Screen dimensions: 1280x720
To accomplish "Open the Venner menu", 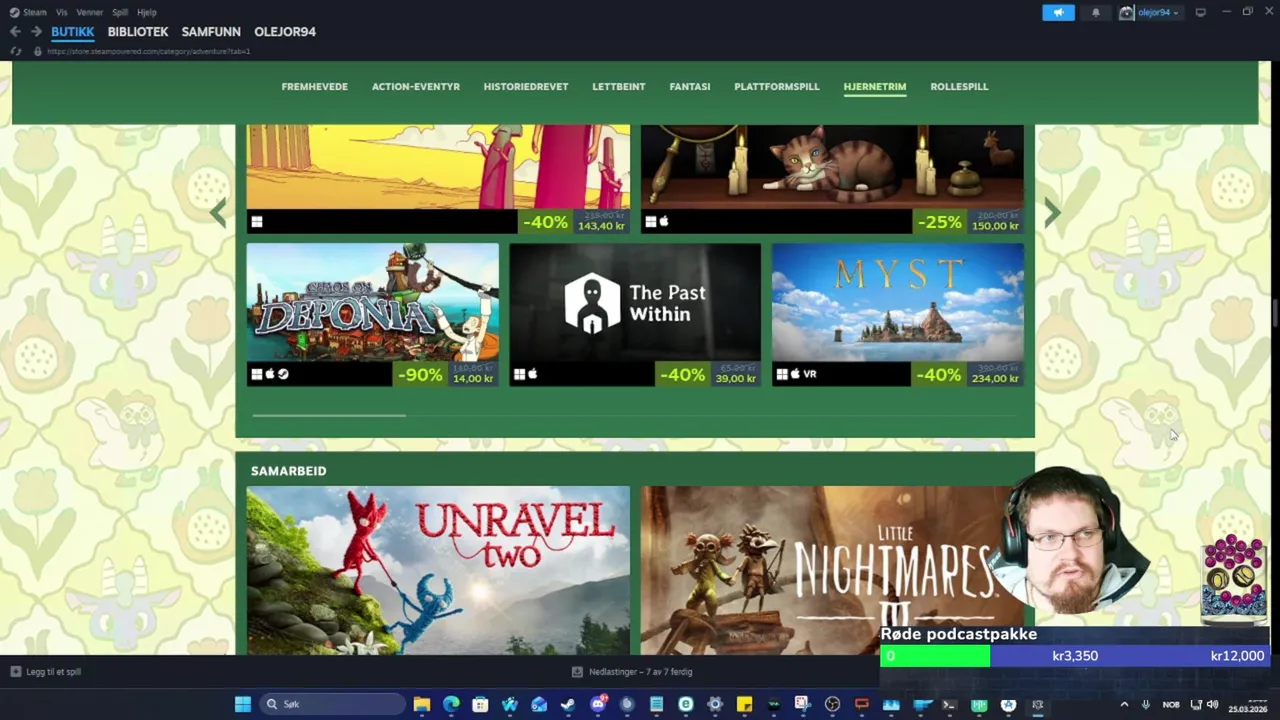I will [x=89, y=12].
